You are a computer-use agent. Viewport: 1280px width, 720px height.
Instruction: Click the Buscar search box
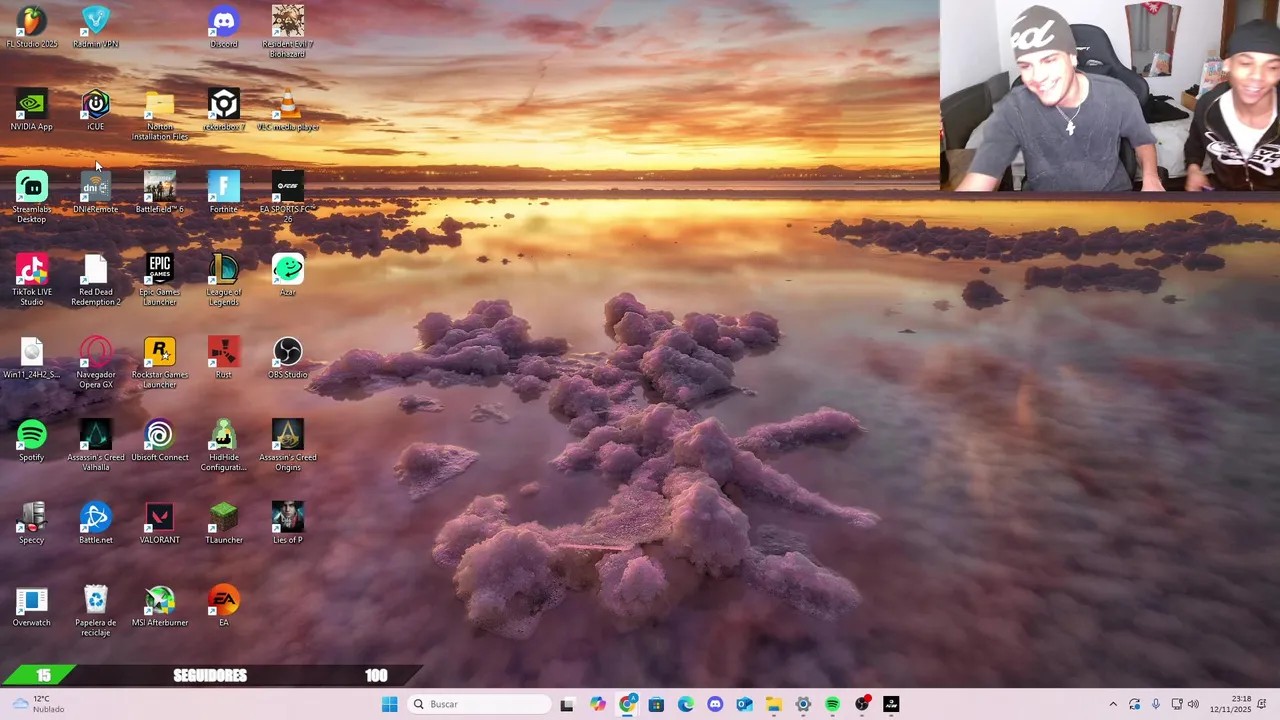pos(480,704)
